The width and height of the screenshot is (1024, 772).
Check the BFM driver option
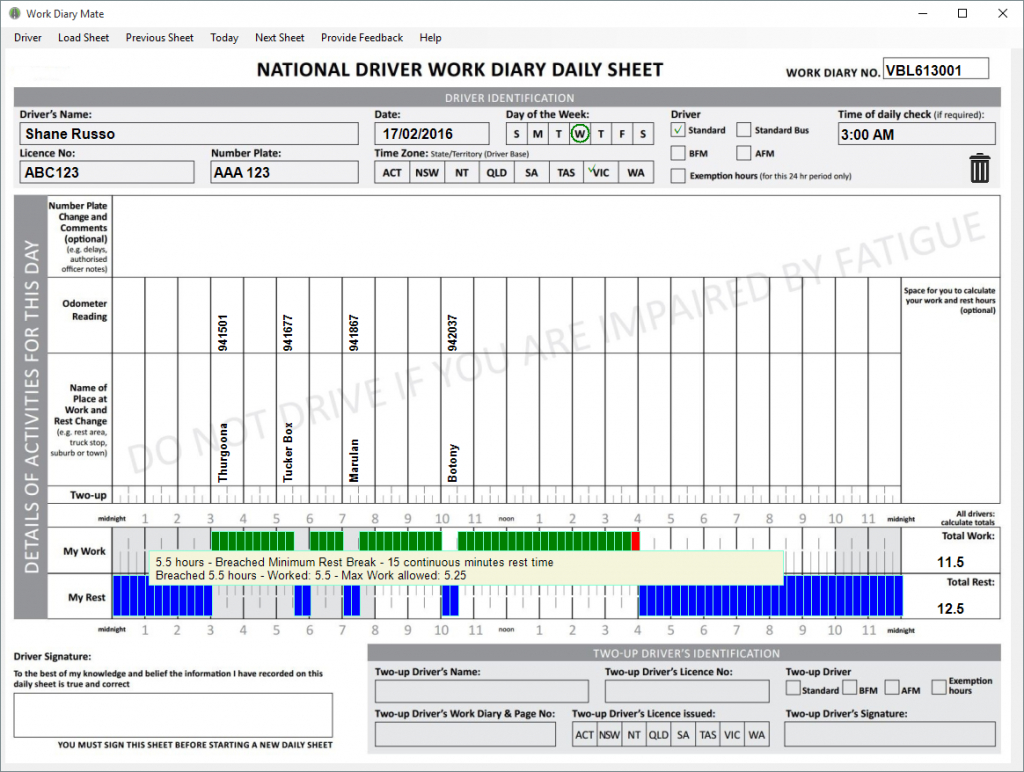point(678,153)
